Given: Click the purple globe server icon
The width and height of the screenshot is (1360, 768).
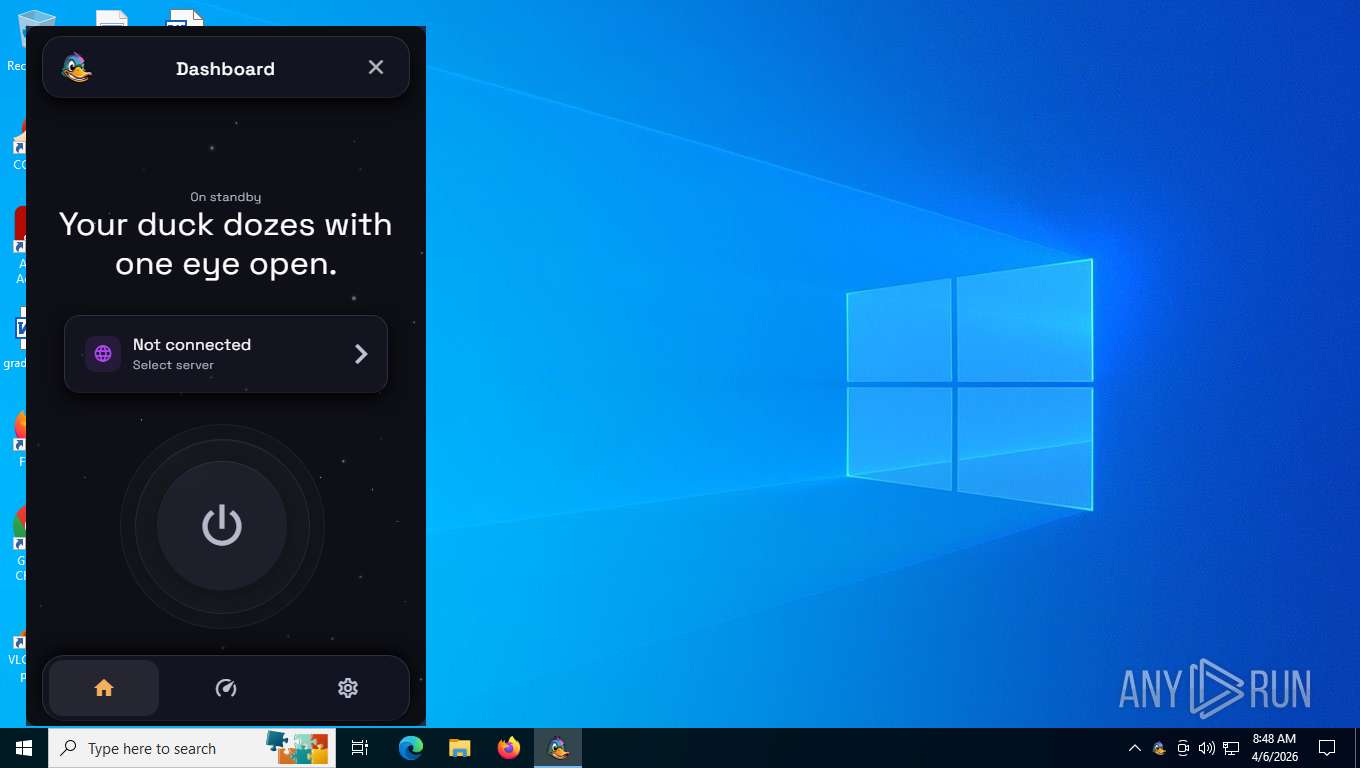Looking at the screenshot, I should 103,354.
